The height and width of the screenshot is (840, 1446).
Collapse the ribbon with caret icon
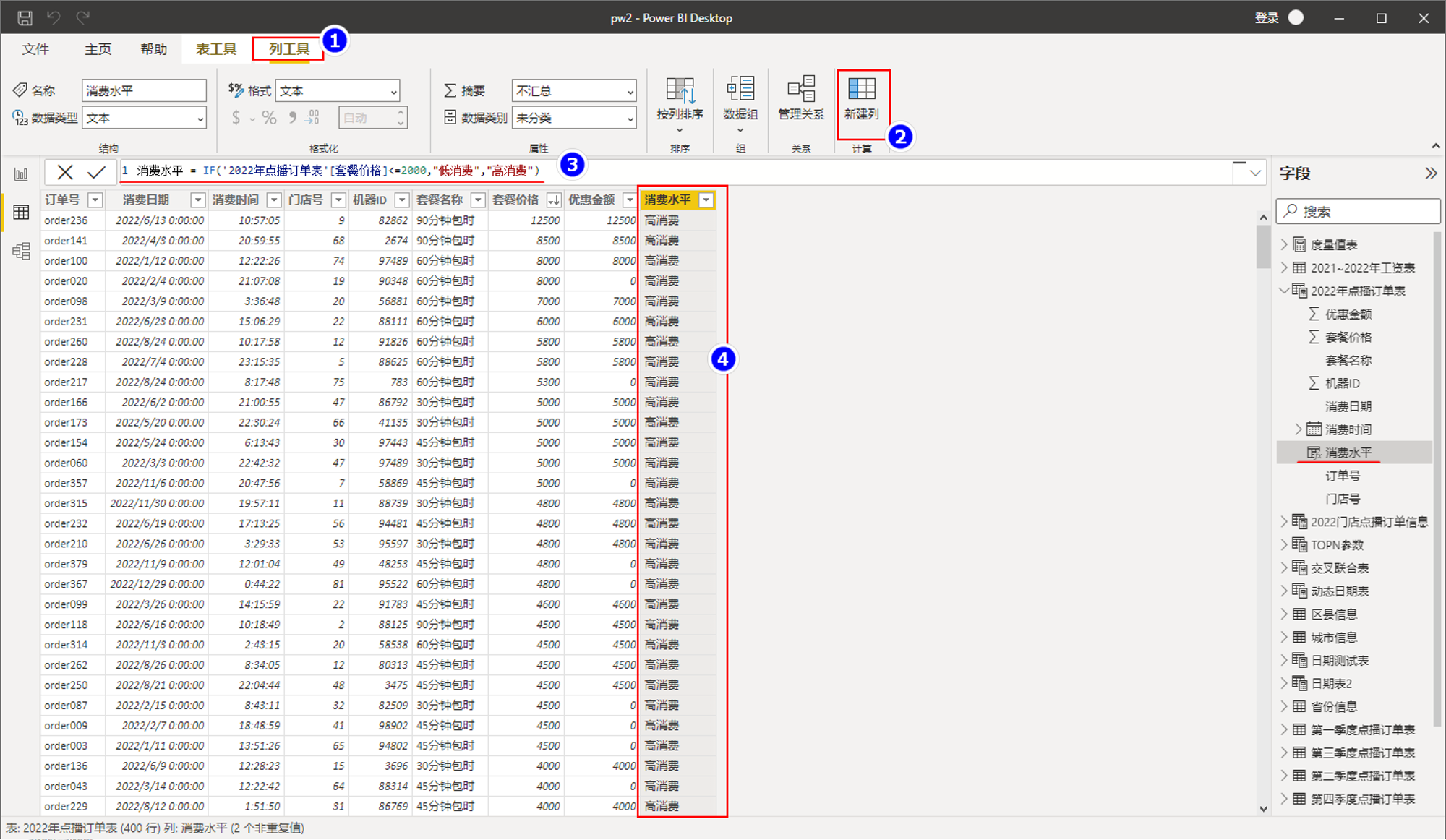pos(1435,146)
